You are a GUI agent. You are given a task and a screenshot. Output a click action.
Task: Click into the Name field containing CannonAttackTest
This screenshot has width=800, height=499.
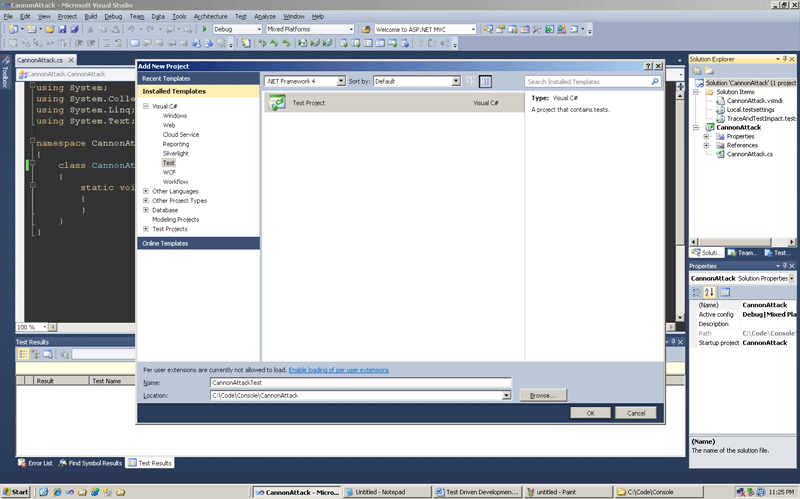pyautogui.click(x=360, y=383)
